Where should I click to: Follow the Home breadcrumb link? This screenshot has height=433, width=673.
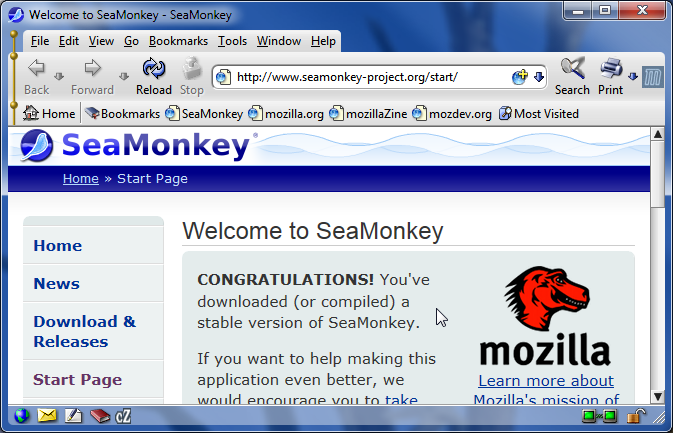(x=81, y=179)
